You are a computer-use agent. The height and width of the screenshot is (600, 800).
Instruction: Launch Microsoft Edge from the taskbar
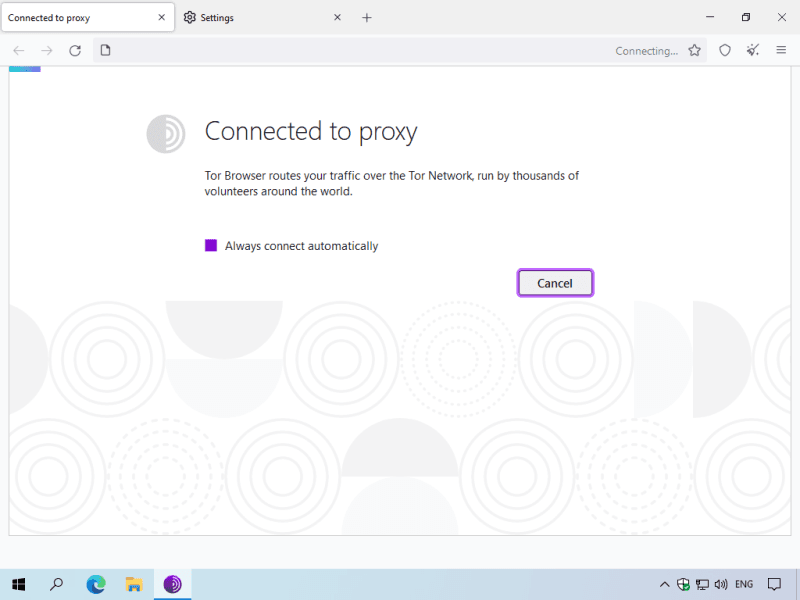(96, 584)
